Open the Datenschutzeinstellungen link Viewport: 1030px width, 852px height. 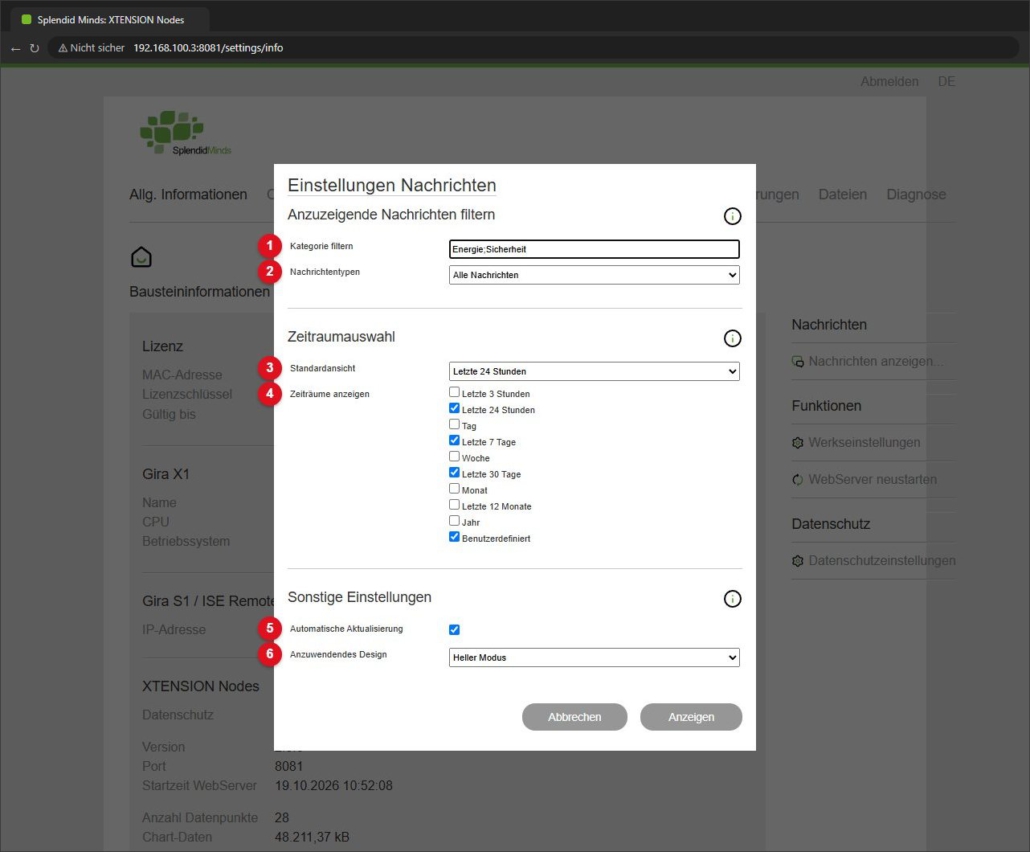(x=882, y=561)
